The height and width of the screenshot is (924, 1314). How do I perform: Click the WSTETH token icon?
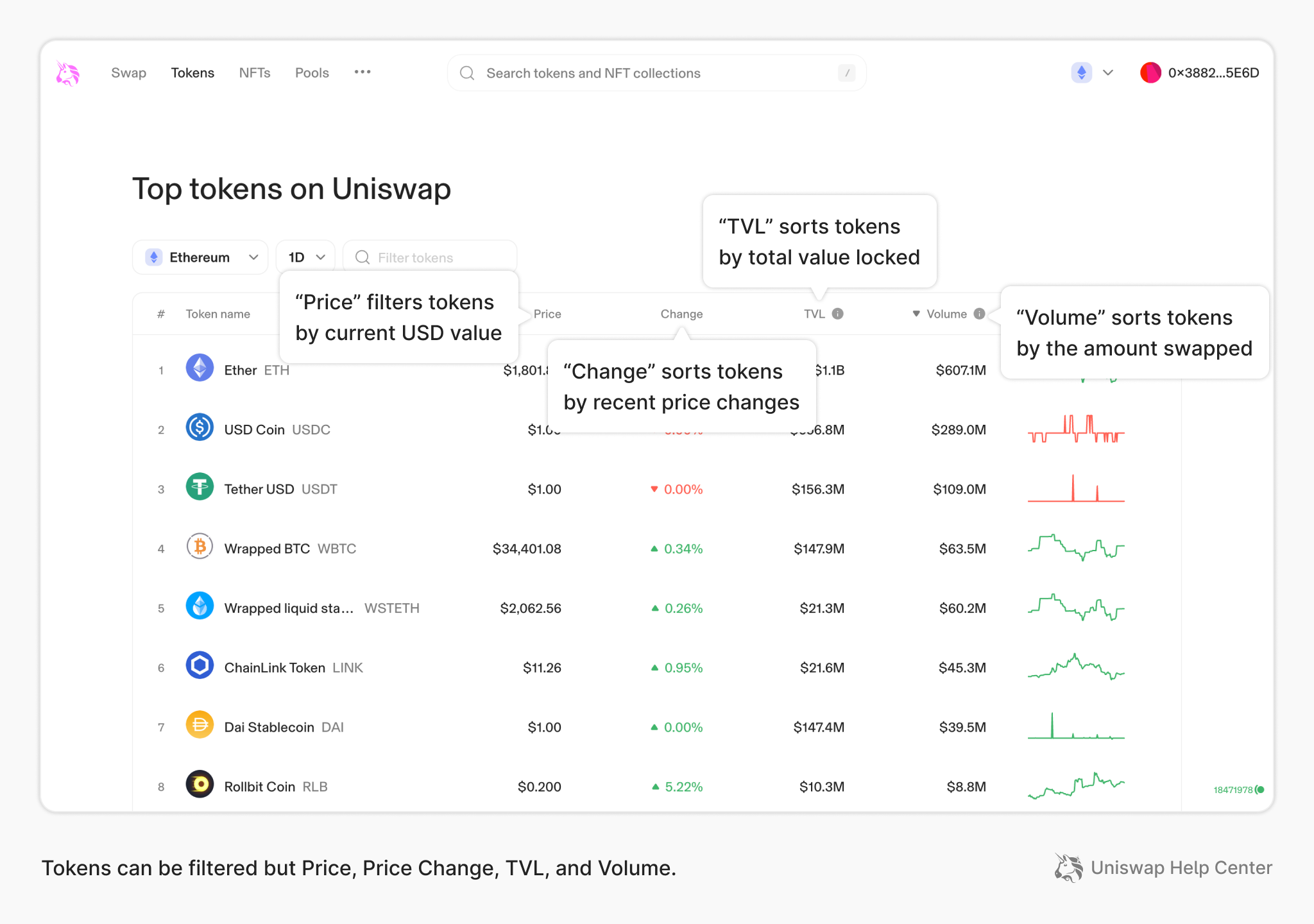point(200,606)
